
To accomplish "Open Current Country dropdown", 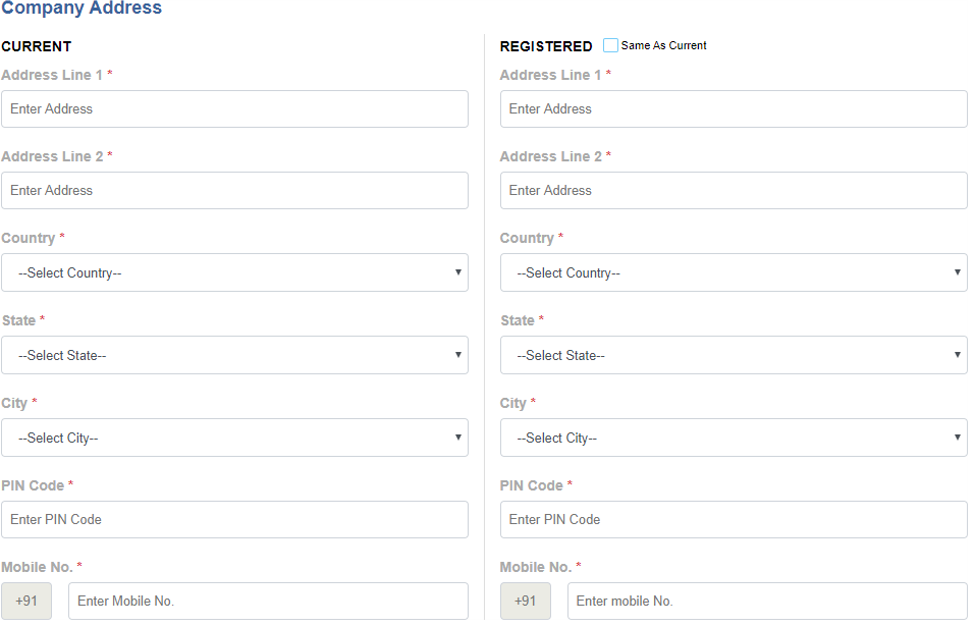I will (234, 273).
